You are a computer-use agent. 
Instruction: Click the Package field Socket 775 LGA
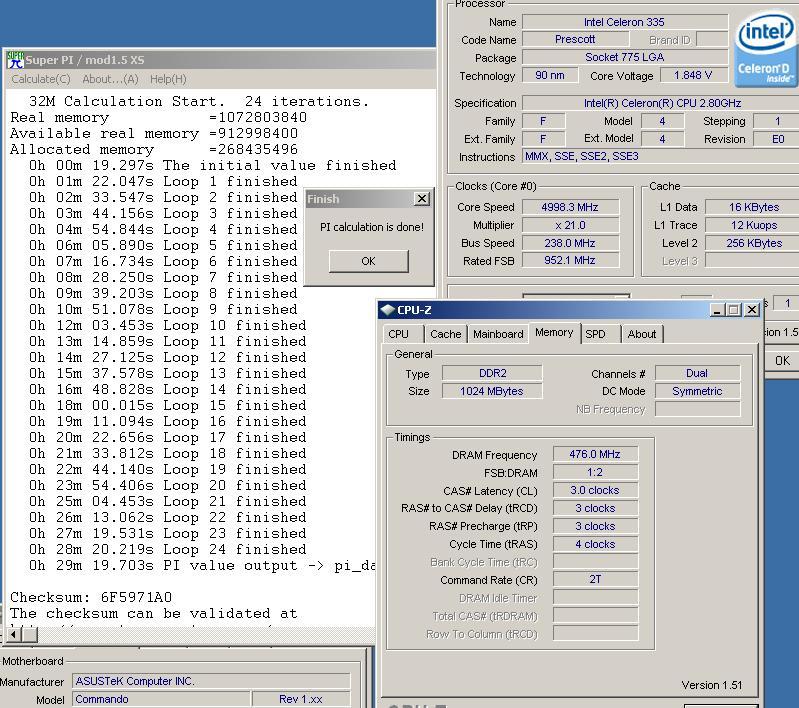pos(625,57)
